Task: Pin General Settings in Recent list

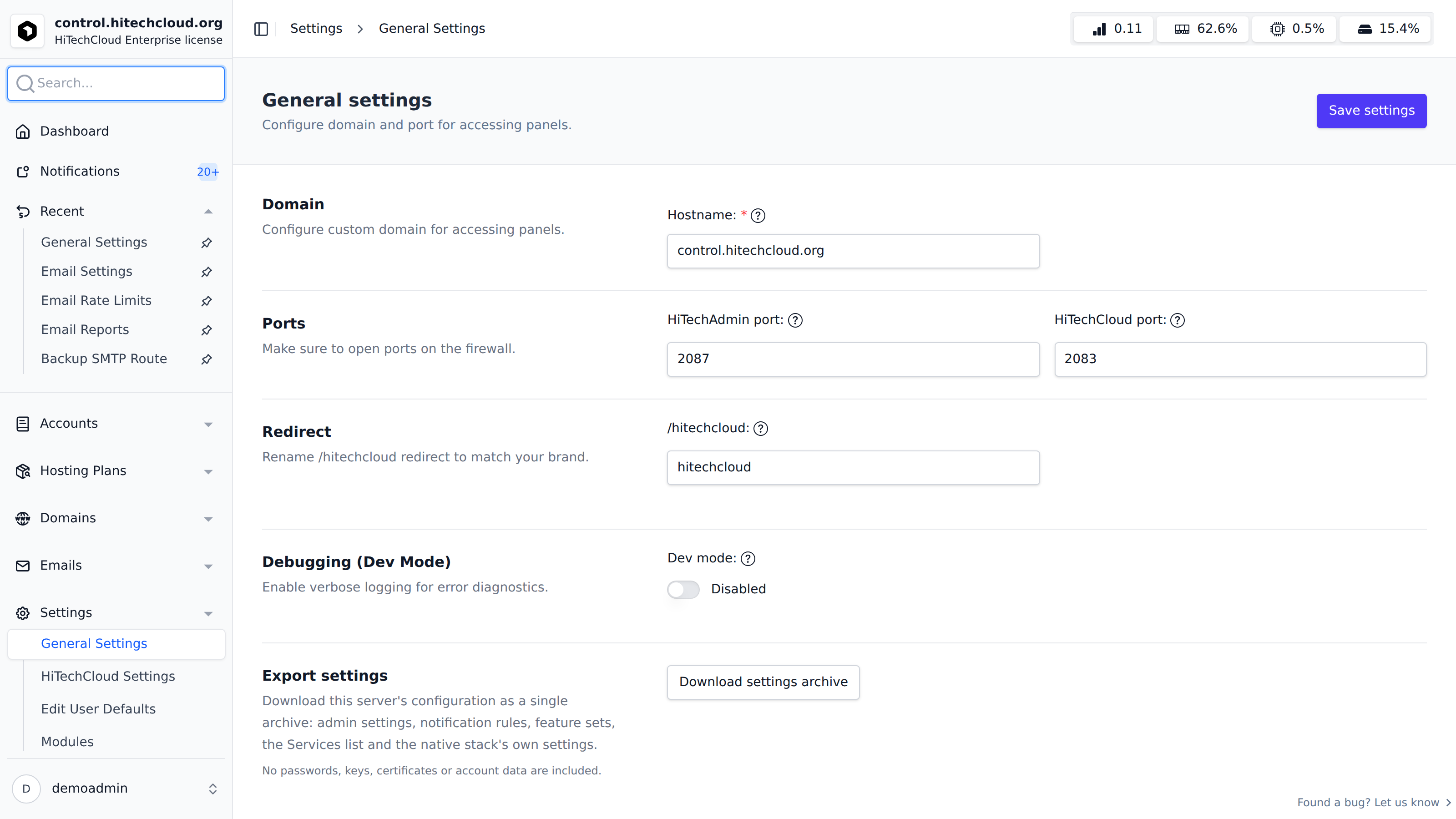Action: click(206, 243)
